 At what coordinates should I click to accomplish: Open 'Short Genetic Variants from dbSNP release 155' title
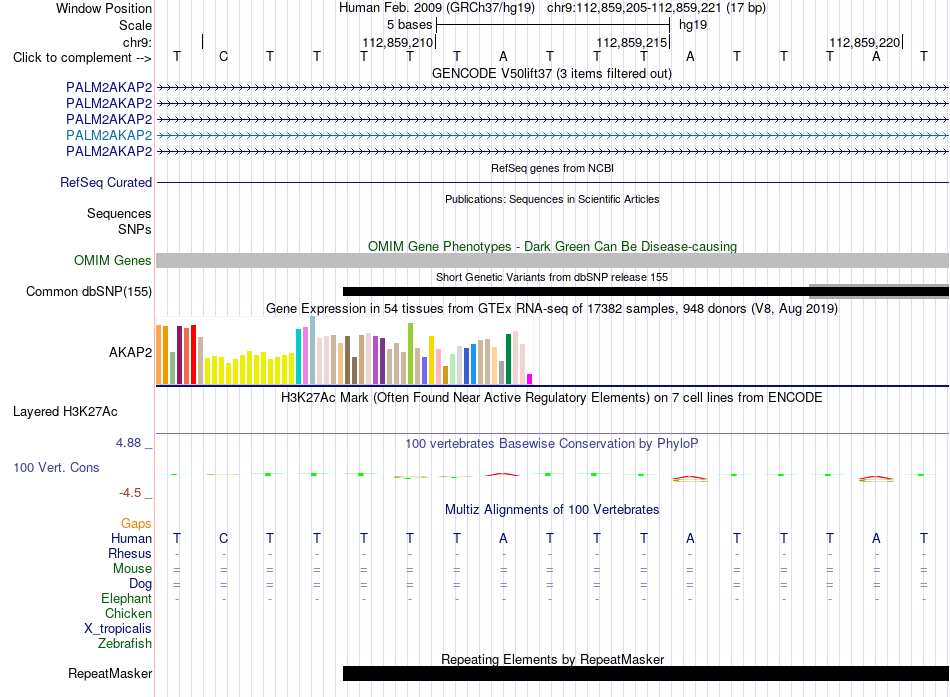(552, 277)
